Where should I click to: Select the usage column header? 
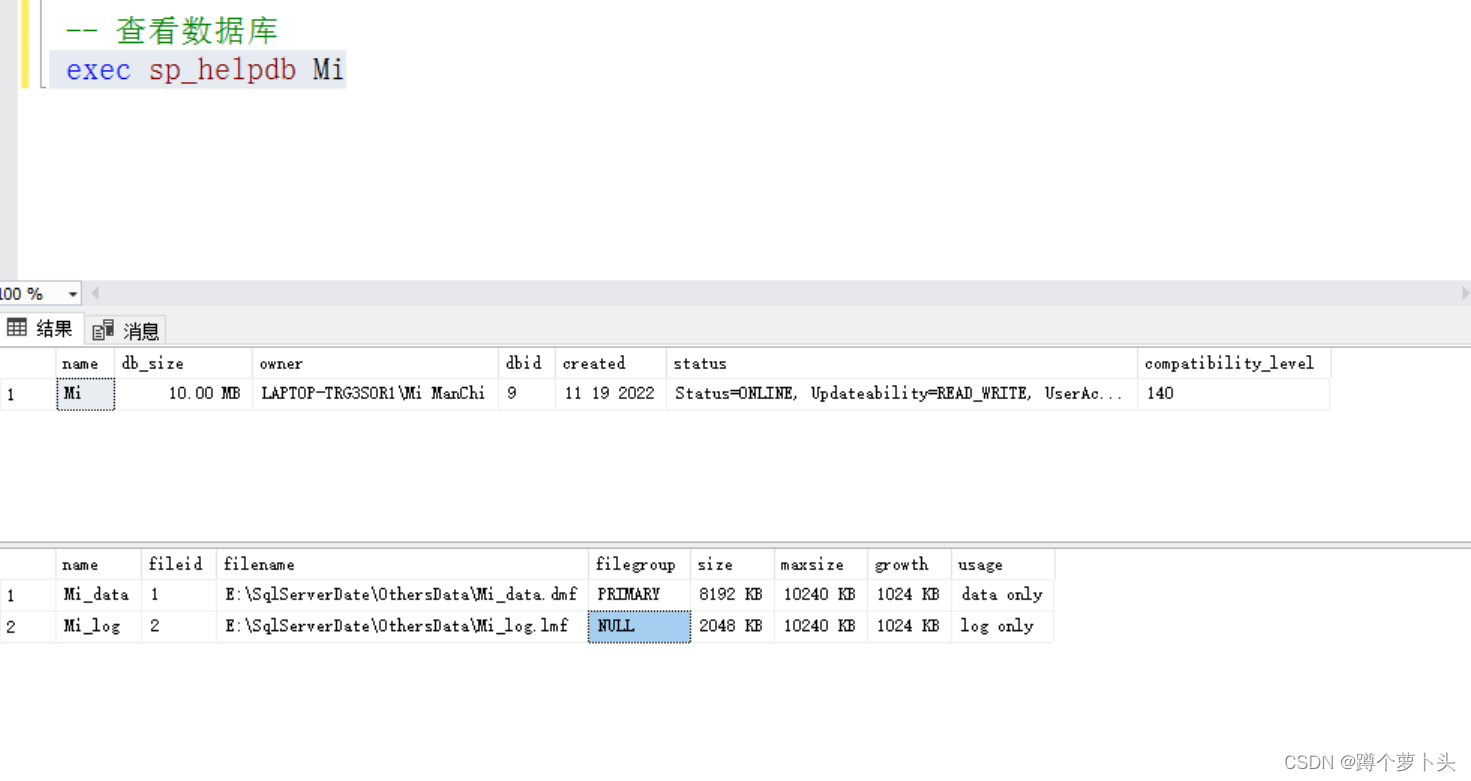pyautogui.click(x=980, y=563)
